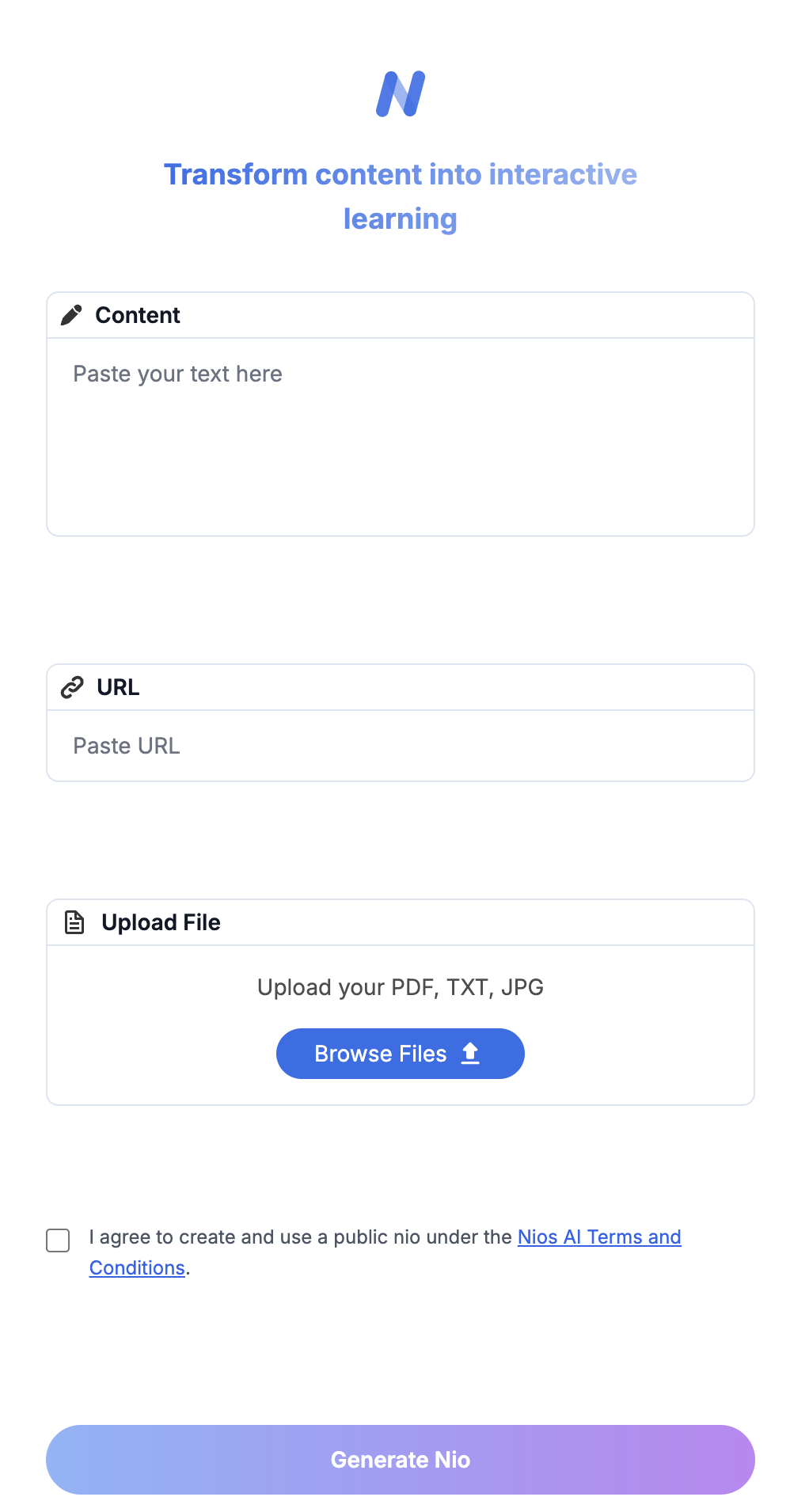
Task: Select the URL section header label
Action: coord(118,687)
